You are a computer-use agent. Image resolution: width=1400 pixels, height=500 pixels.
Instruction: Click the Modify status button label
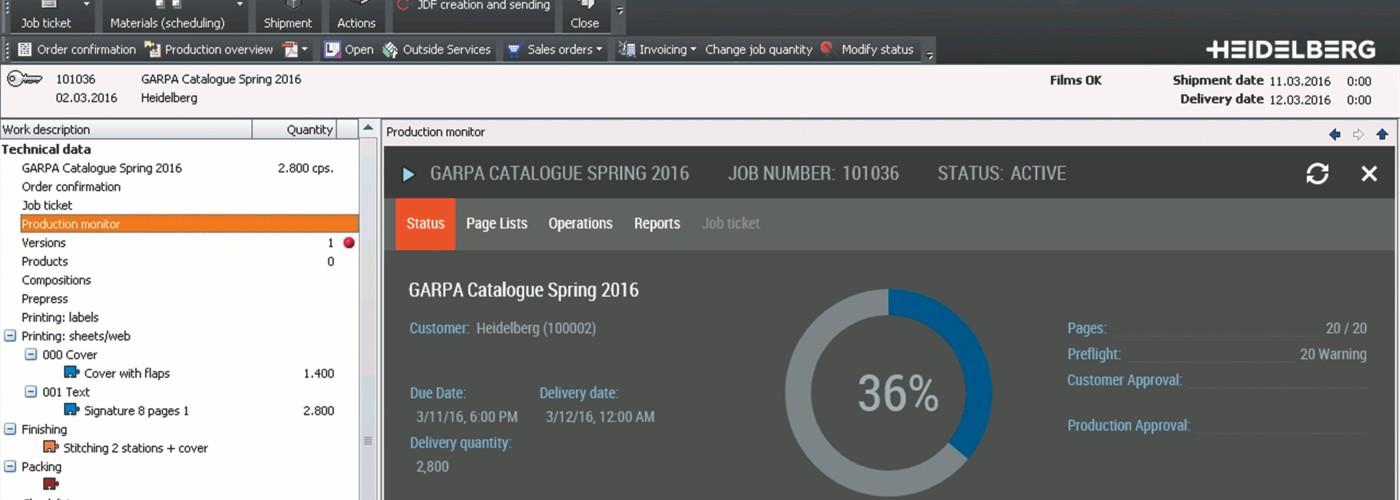pyautogui.click(x=877, y=49)
